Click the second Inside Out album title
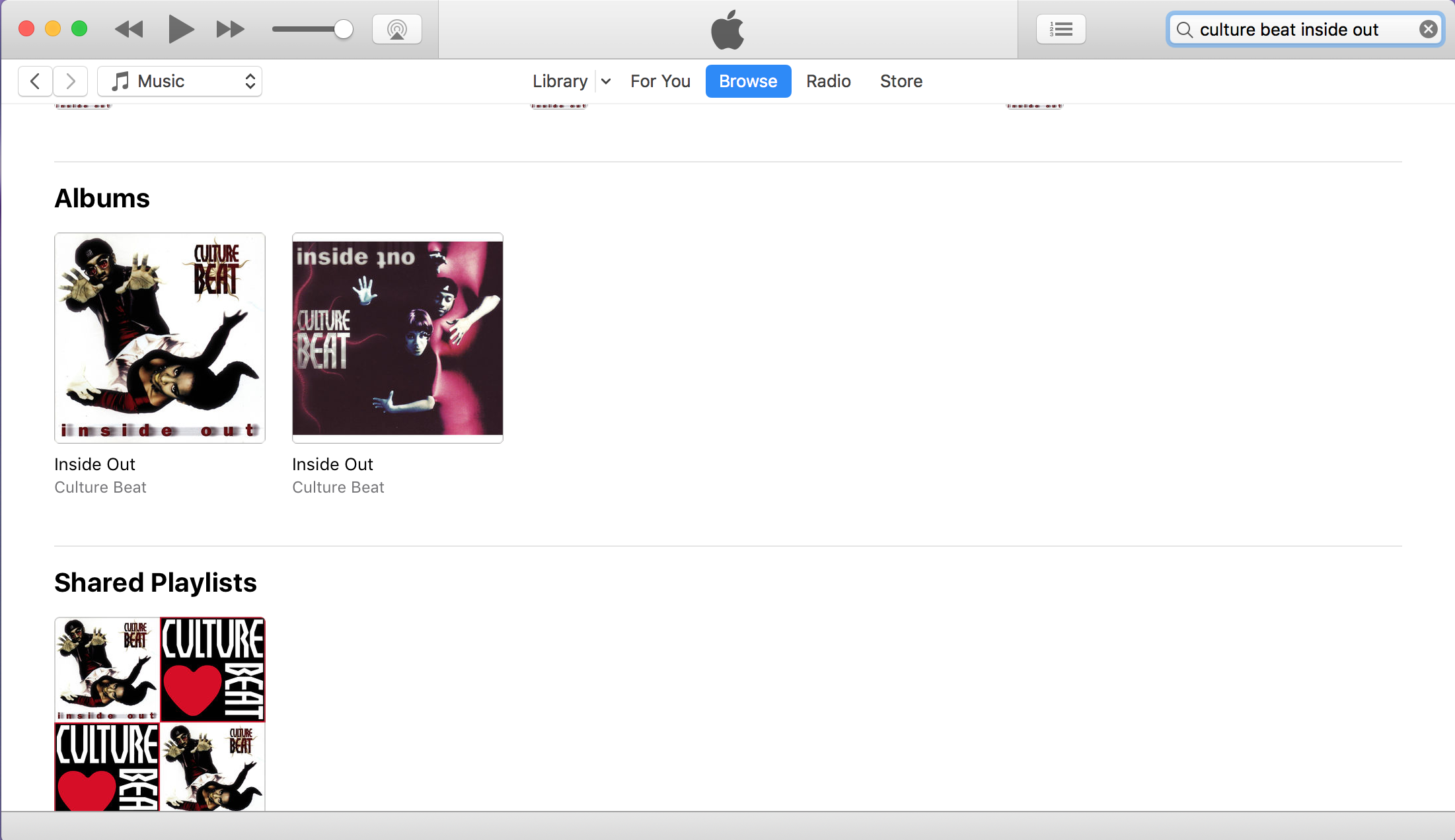This screenshot has height=840, width=1455. pos(332,464)
